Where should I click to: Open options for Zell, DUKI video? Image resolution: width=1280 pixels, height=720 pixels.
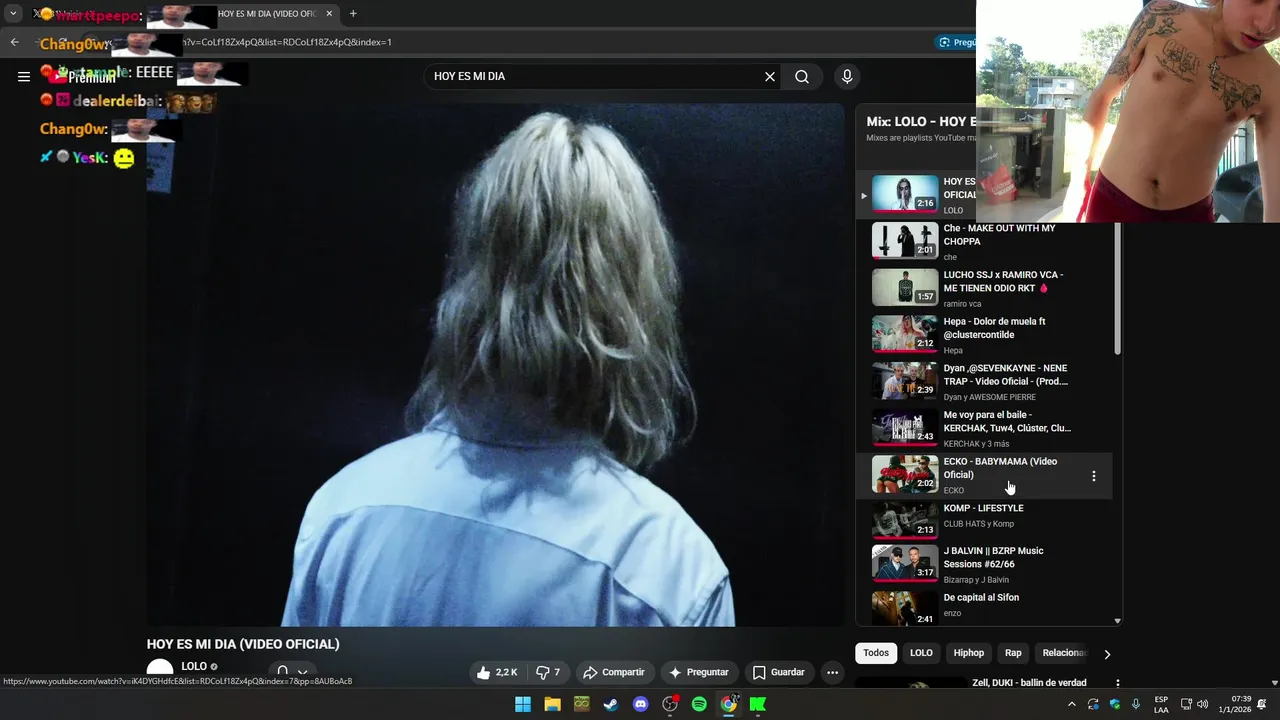[1117, 683]
